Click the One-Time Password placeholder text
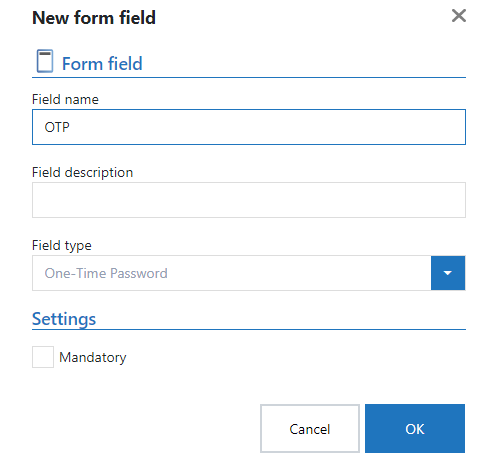 [x=106, y=273]
